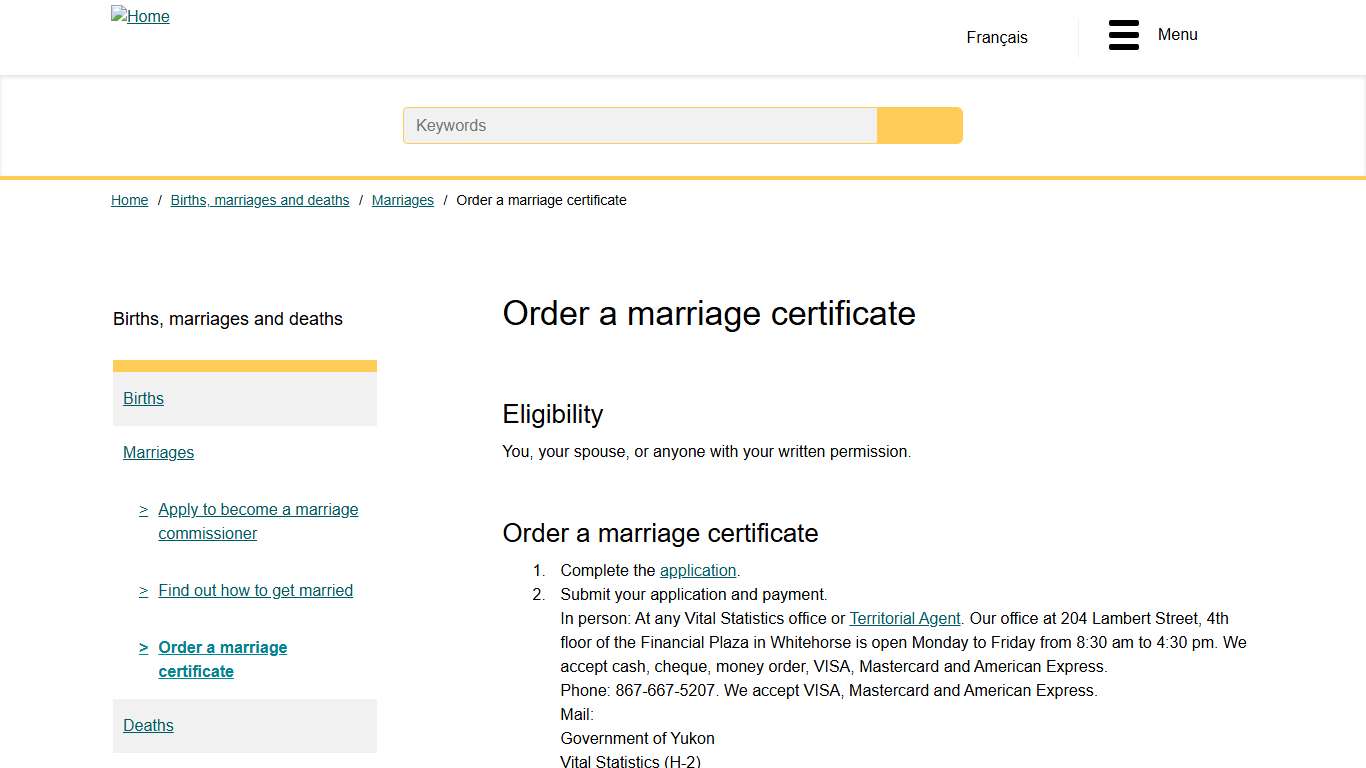Open Find out how to get married
The image size is (1366, 768).
(255, 590)
